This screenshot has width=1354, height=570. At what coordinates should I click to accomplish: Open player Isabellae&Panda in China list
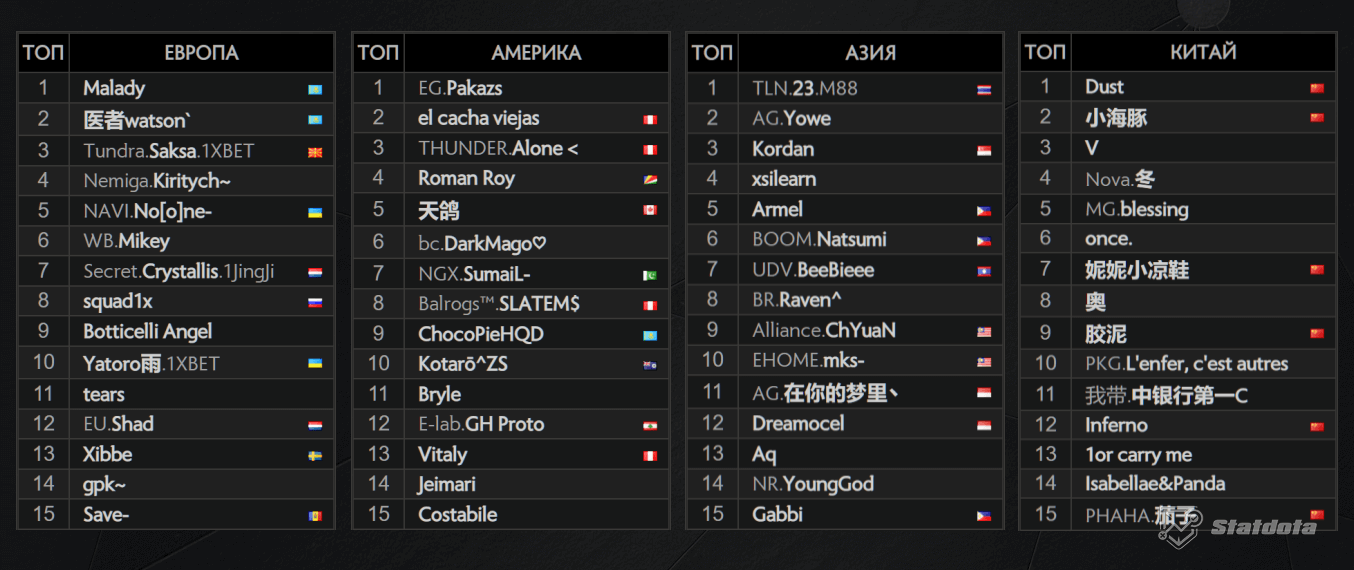tap(1155, 484)
